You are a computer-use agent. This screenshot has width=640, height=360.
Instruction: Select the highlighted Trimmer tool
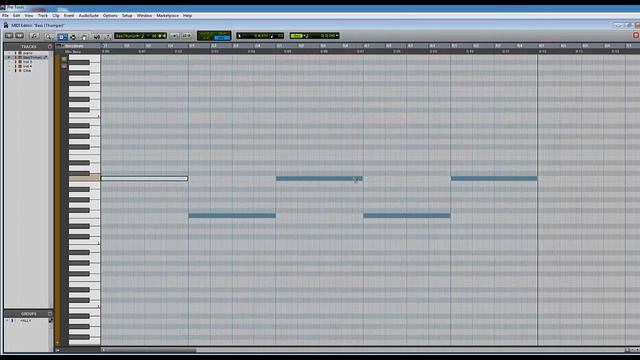click(62, 37)
